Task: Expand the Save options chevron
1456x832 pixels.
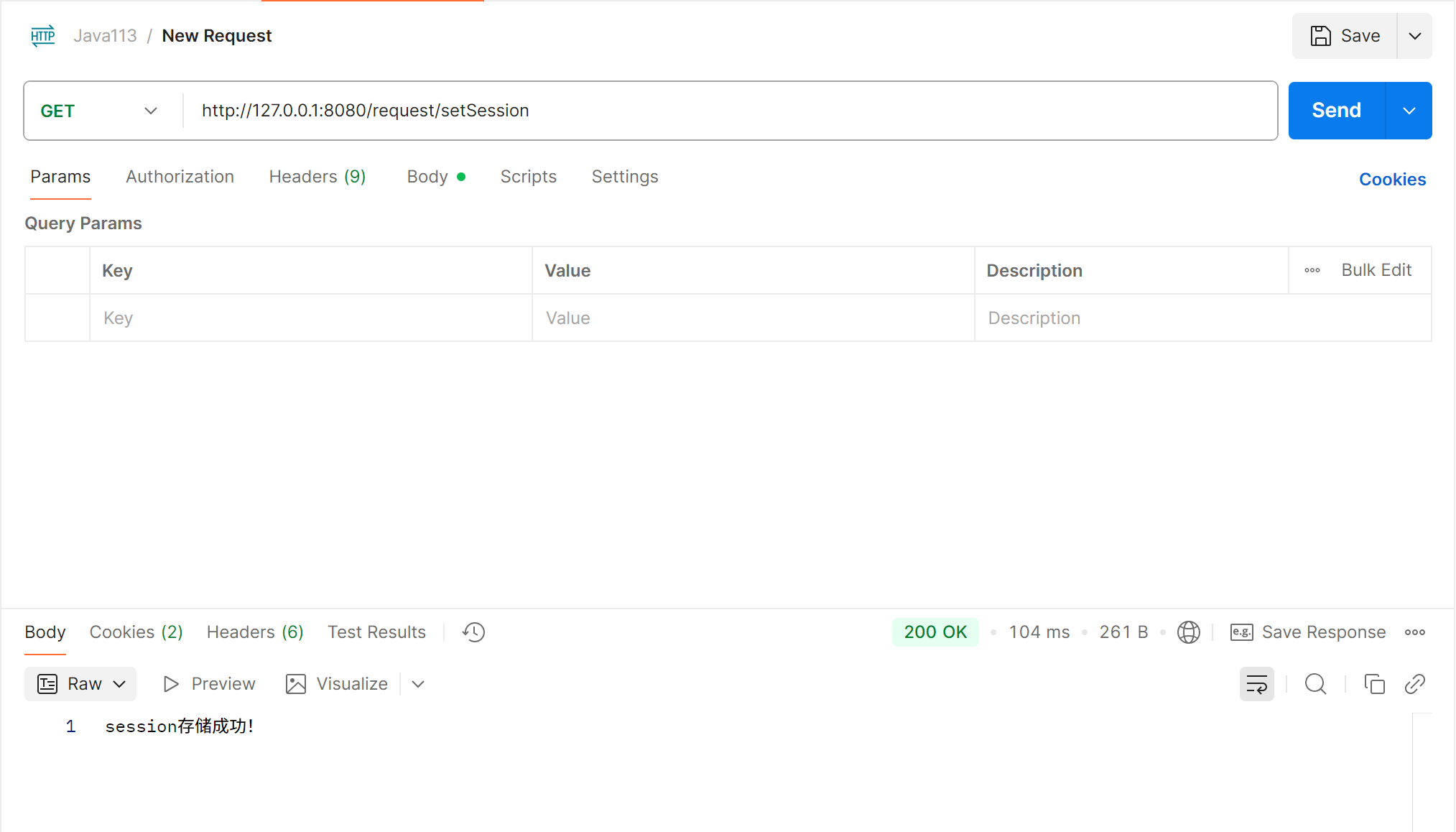Action: pyautogui.click(x=1414, y=36)
